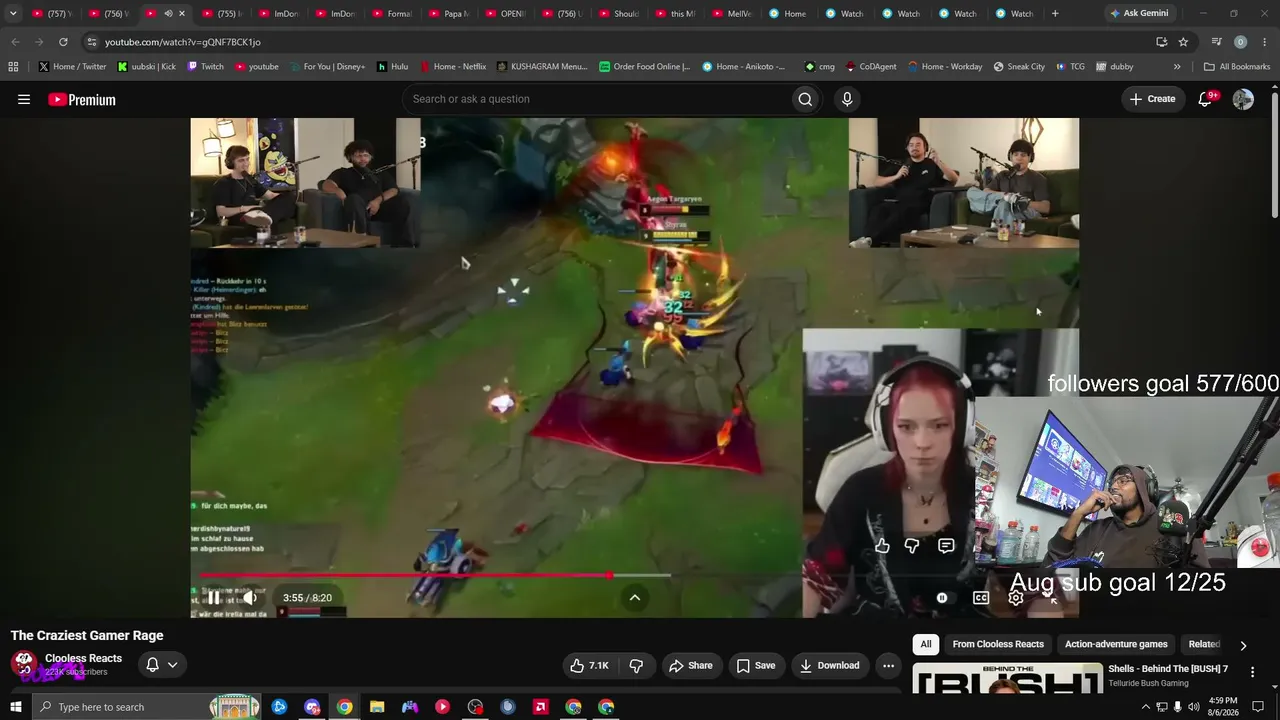Open the apps grid in bookmarks bar
The height and width of the screenshot is (720, 1280).
(x=13, y=67)
